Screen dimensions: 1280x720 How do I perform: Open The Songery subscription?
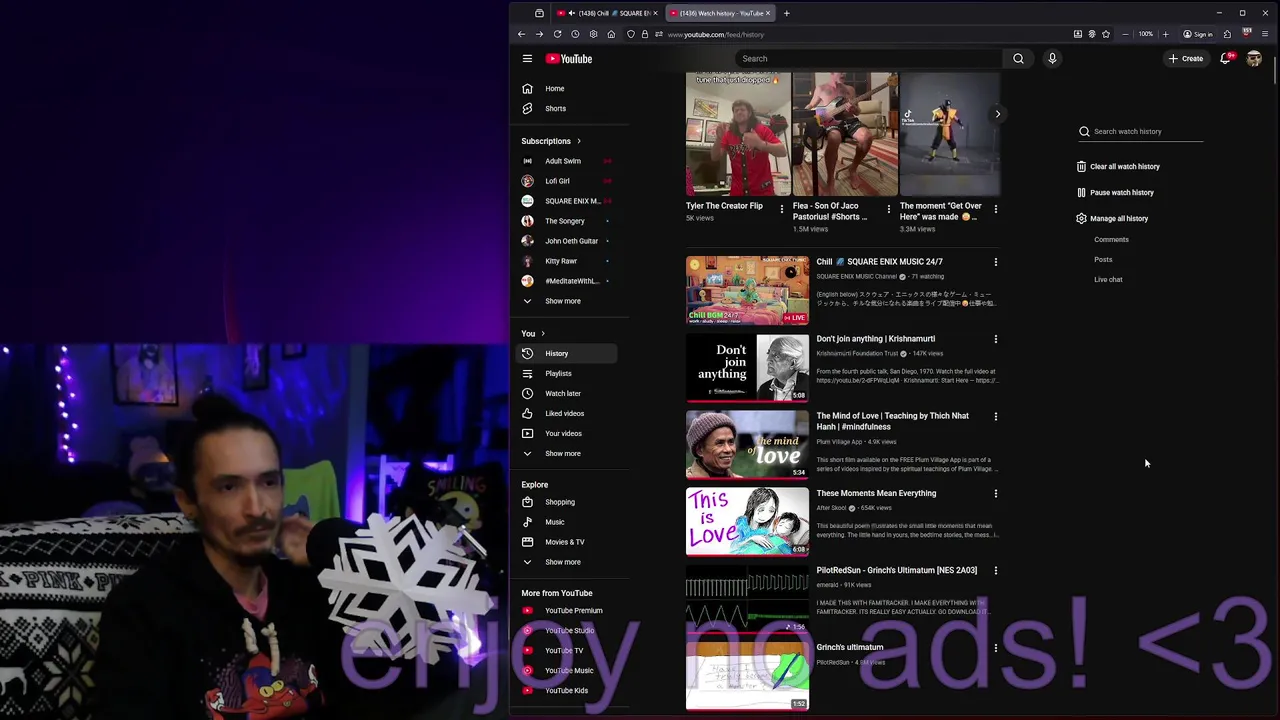click(x=567, y=221)
